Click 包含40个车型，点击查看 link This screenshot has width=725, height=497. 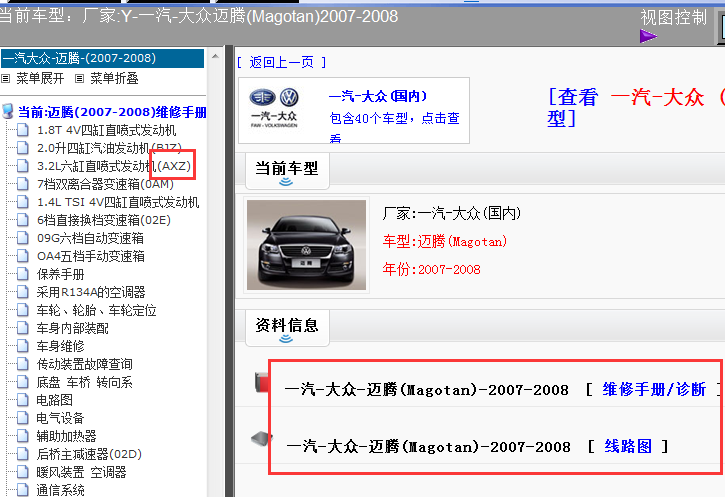(394, 127)
